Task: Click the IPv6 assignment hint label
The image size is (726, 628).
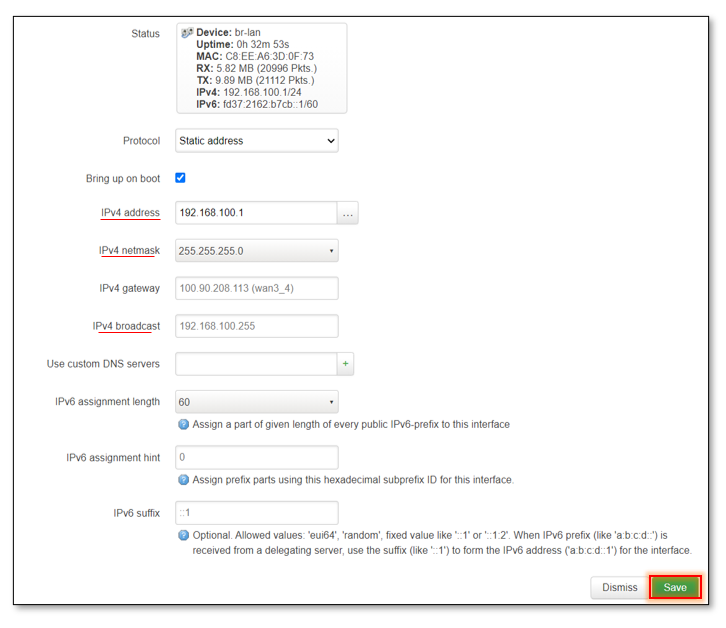Action: [x=113, y=458]
